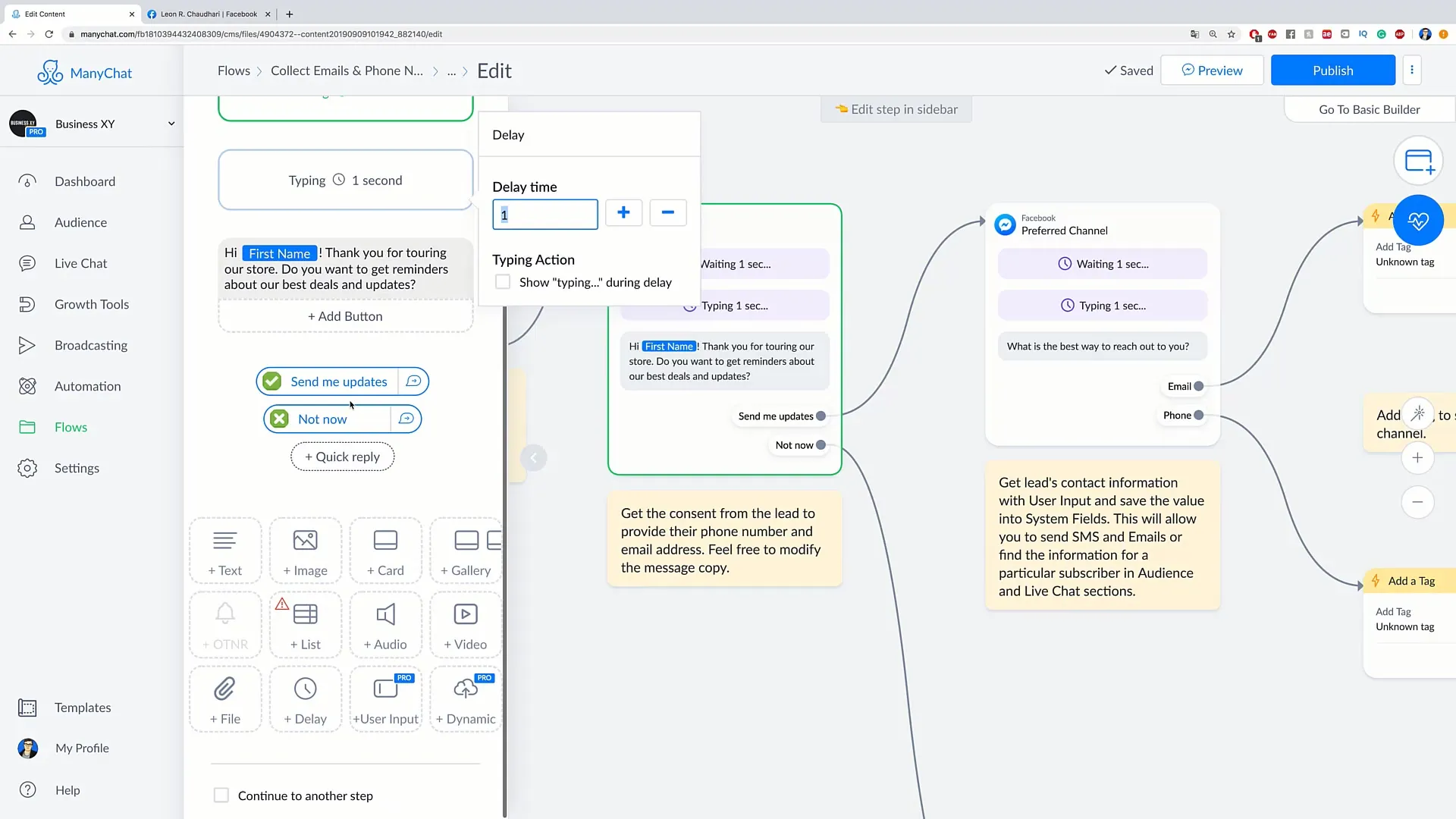Open the Settings icon in sidebar

click(27, 468)
